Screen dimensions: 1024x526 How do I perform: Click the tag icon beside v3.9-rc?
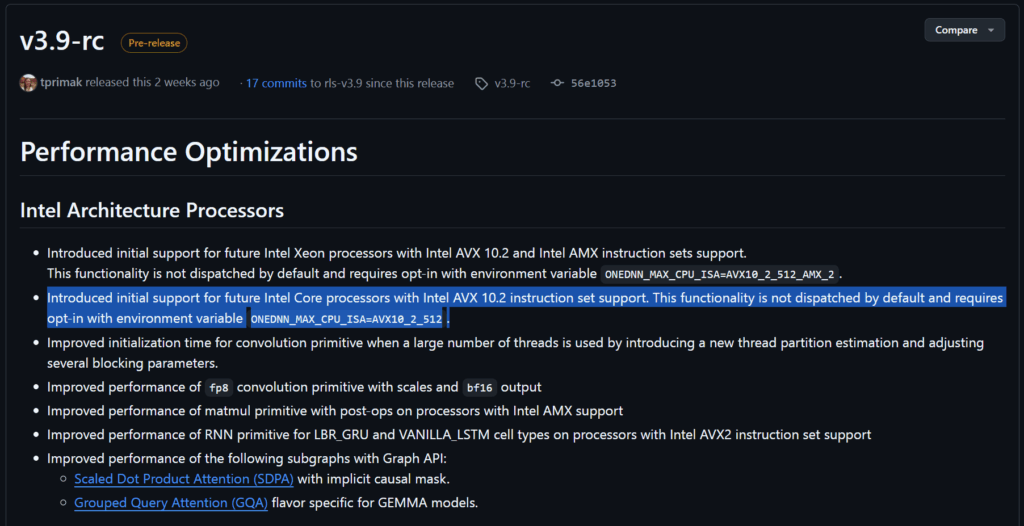481,84
